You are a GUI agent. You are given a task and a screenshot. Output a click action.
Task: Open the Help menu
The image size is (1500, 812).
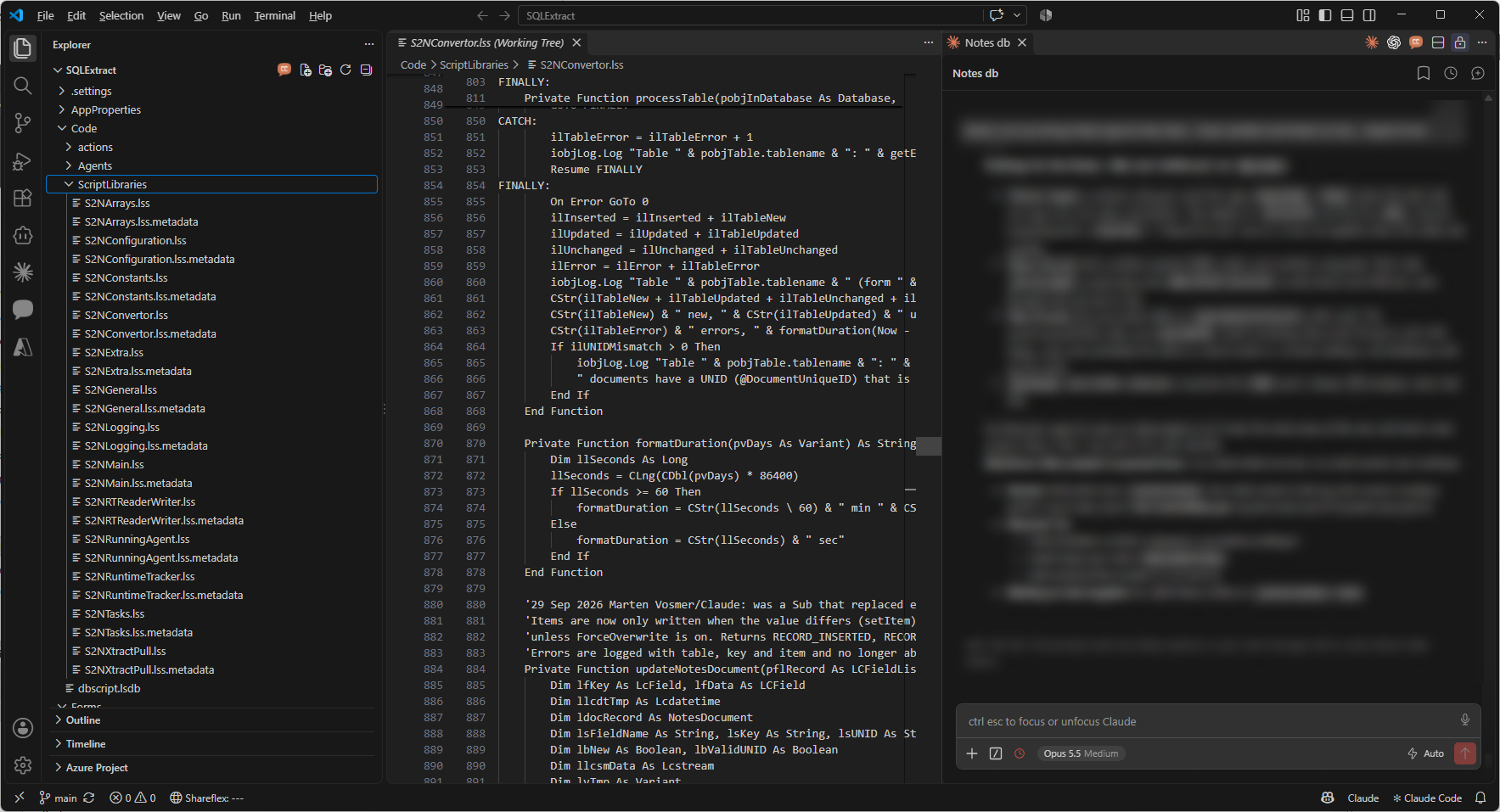click(x=320, y=15)
